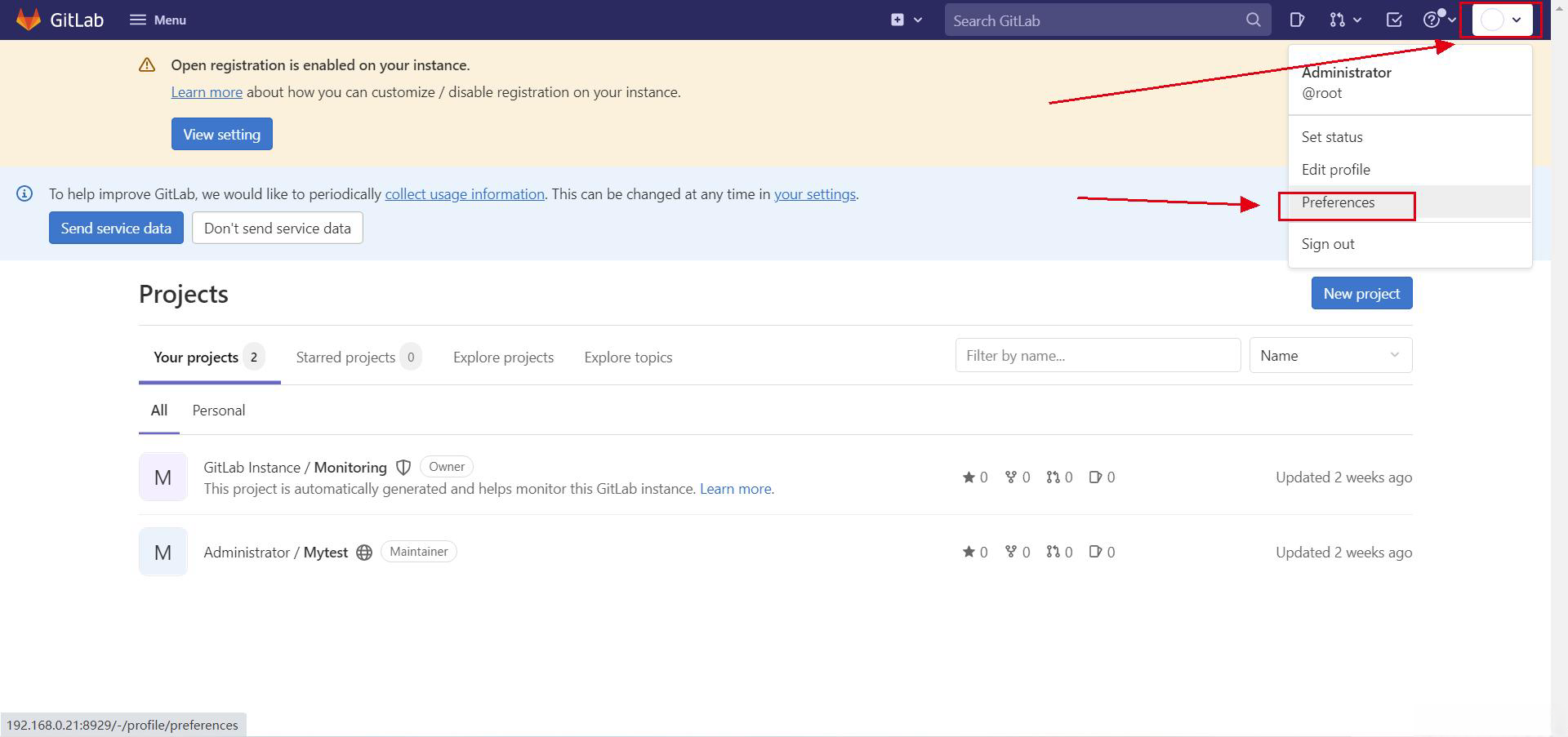Click the New project button

[x=1361, y=293]
